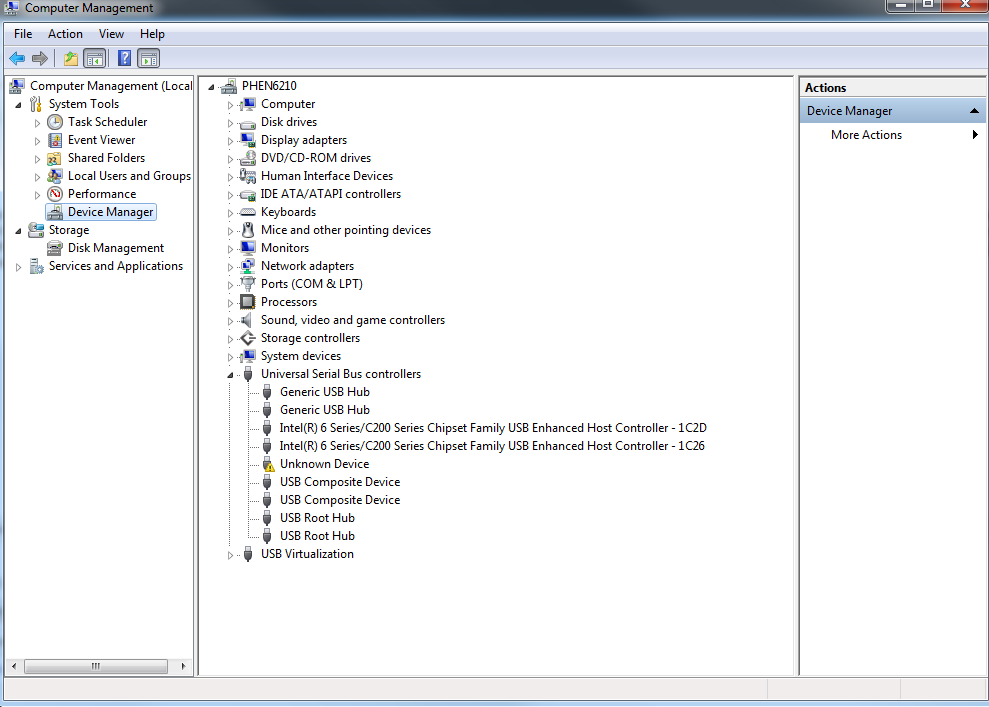Click the Event Viewer icon

tap(55, 140)
